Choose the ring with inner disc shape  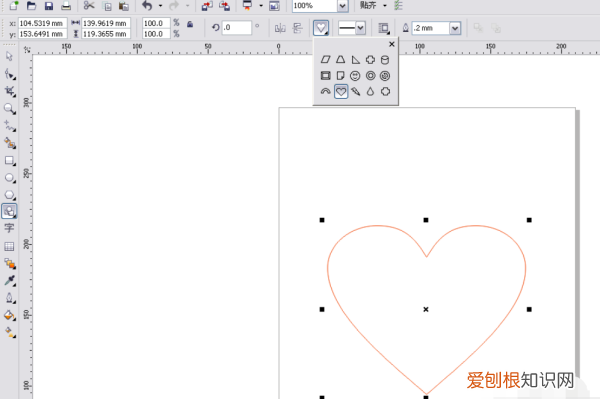pyautogui.click(x=385, y=76)
